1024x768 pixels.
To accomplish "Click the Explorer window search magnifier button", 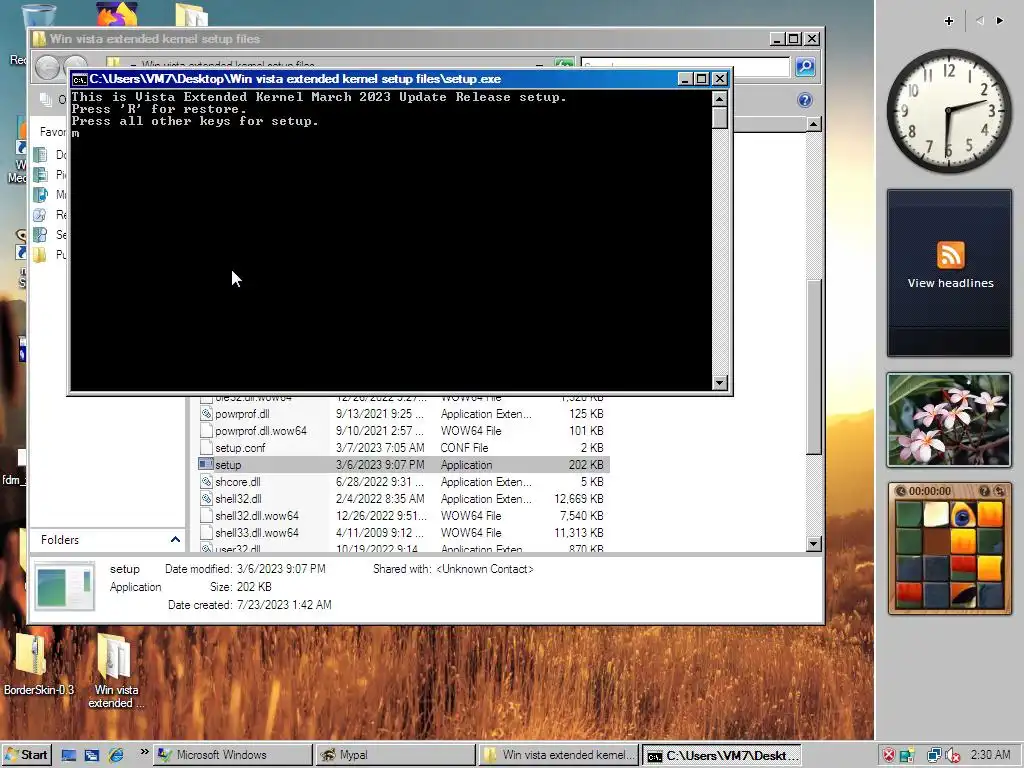I will [805, 67].
